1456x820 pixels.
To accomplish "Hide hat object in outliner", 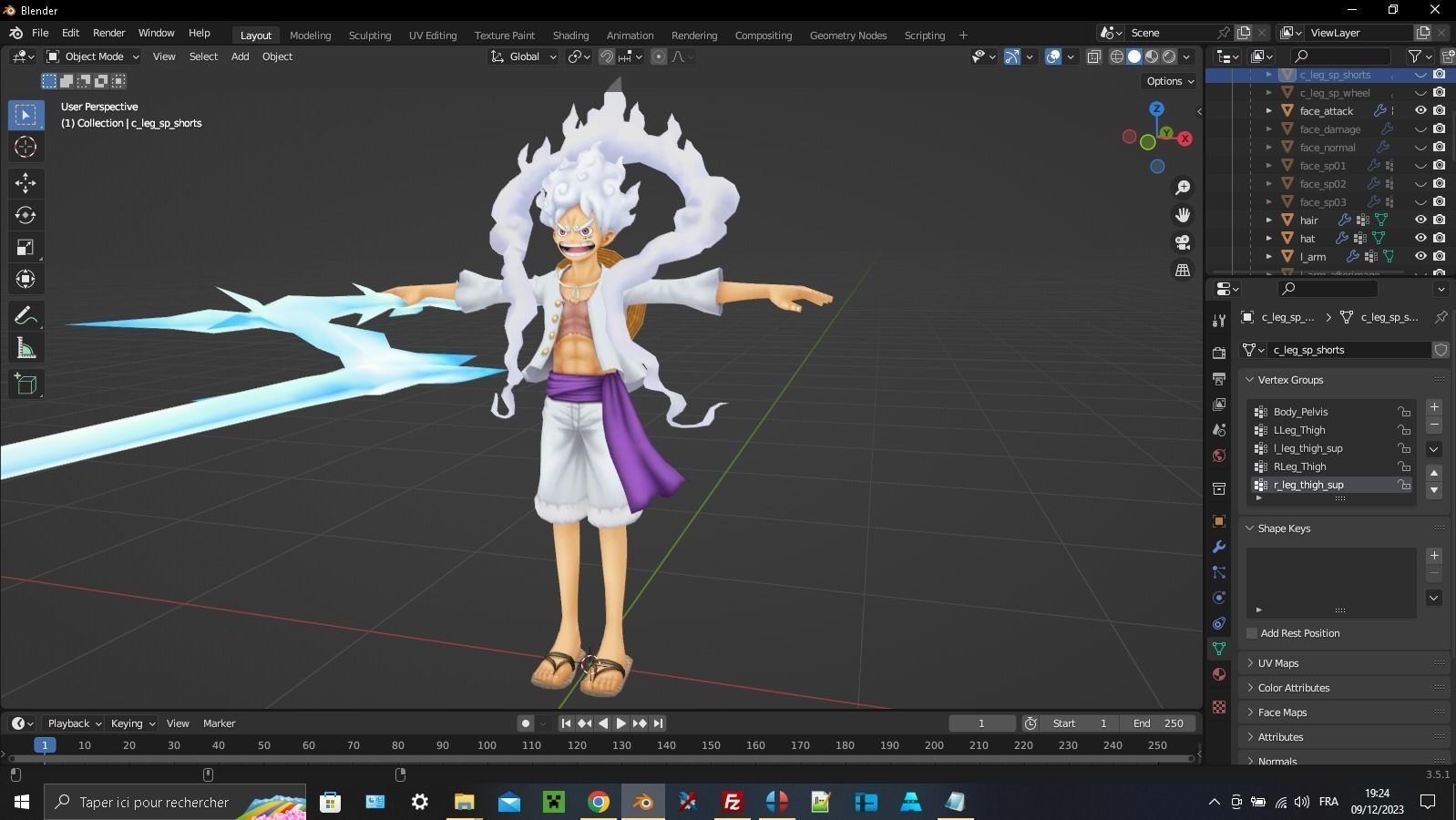I will tap(1420, 238).
